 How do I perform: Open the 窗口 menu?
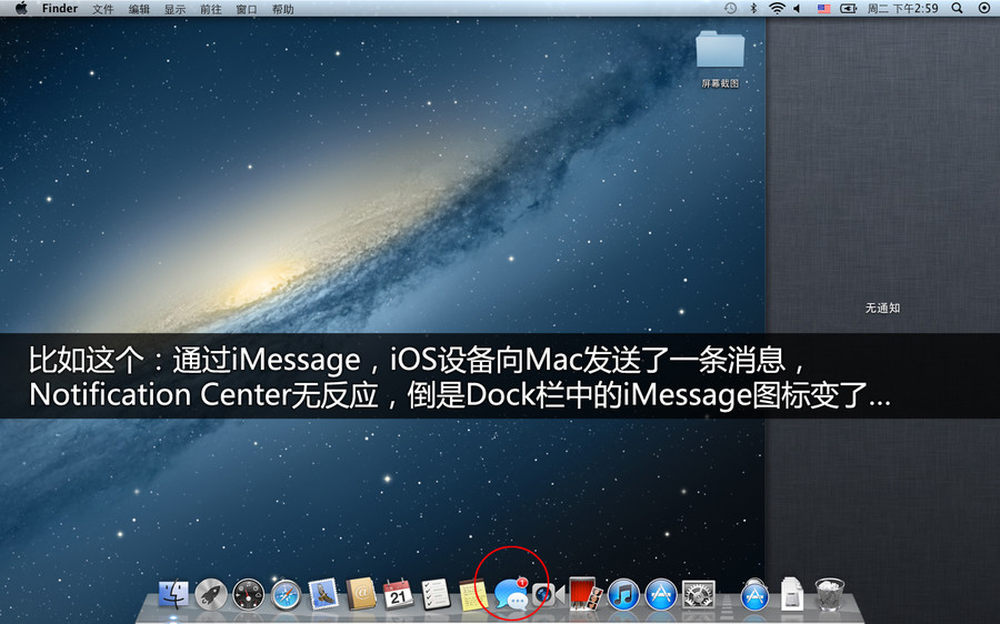tap(246, 9)
